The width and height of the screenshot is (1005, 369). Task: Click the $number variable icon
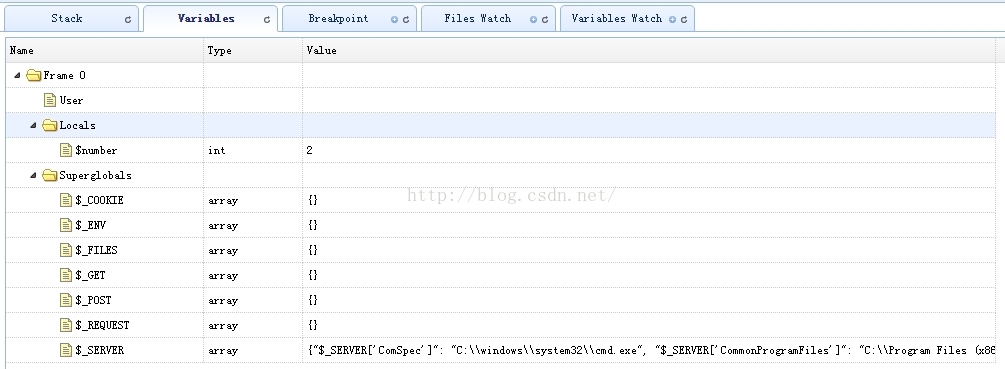(x=66, y=150)
